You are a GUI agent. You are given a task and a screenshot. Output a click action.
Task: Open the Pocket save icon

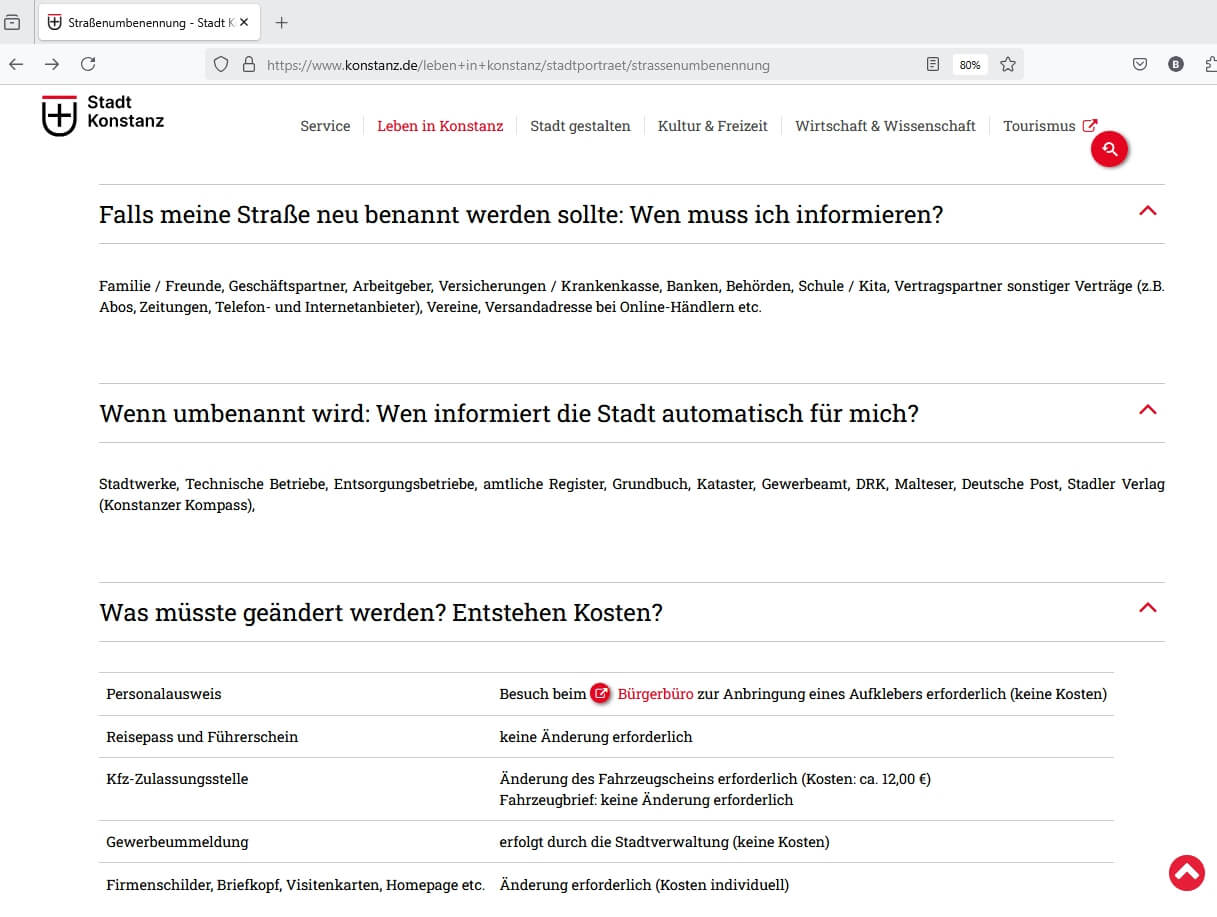[1139, 64]
